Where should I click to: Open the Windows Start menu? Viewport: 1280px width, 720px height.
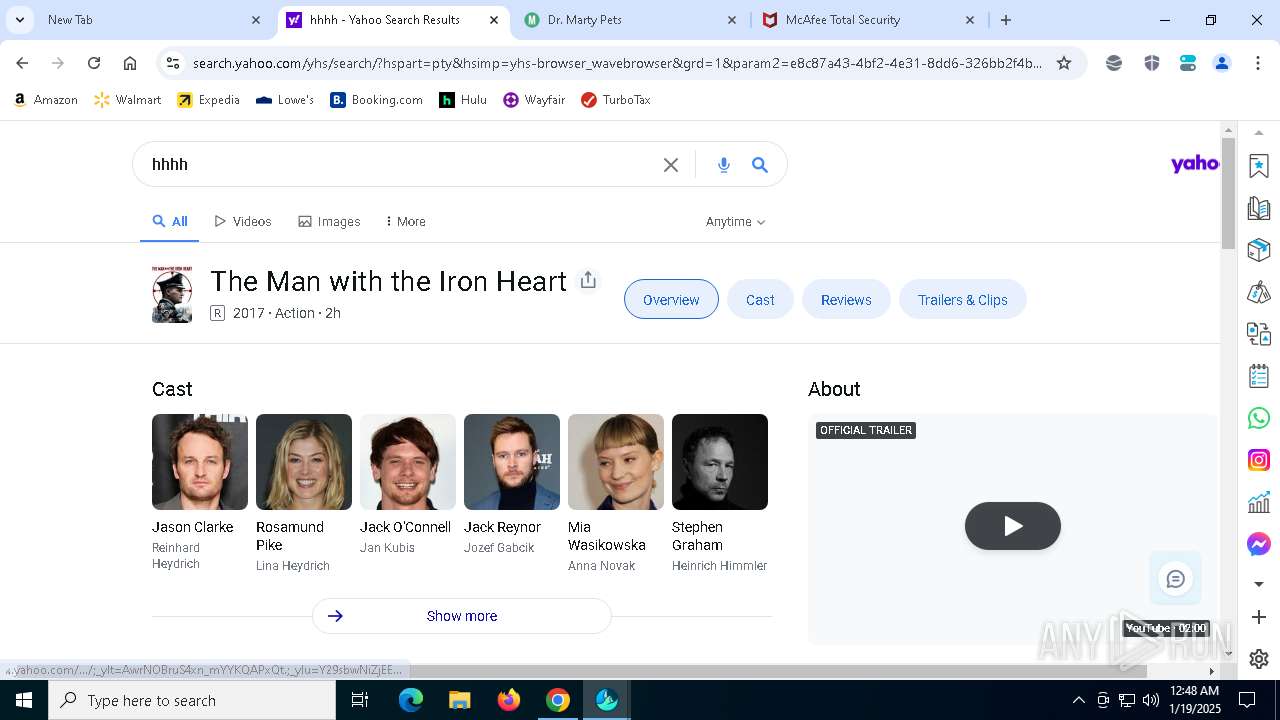point(24,700)
